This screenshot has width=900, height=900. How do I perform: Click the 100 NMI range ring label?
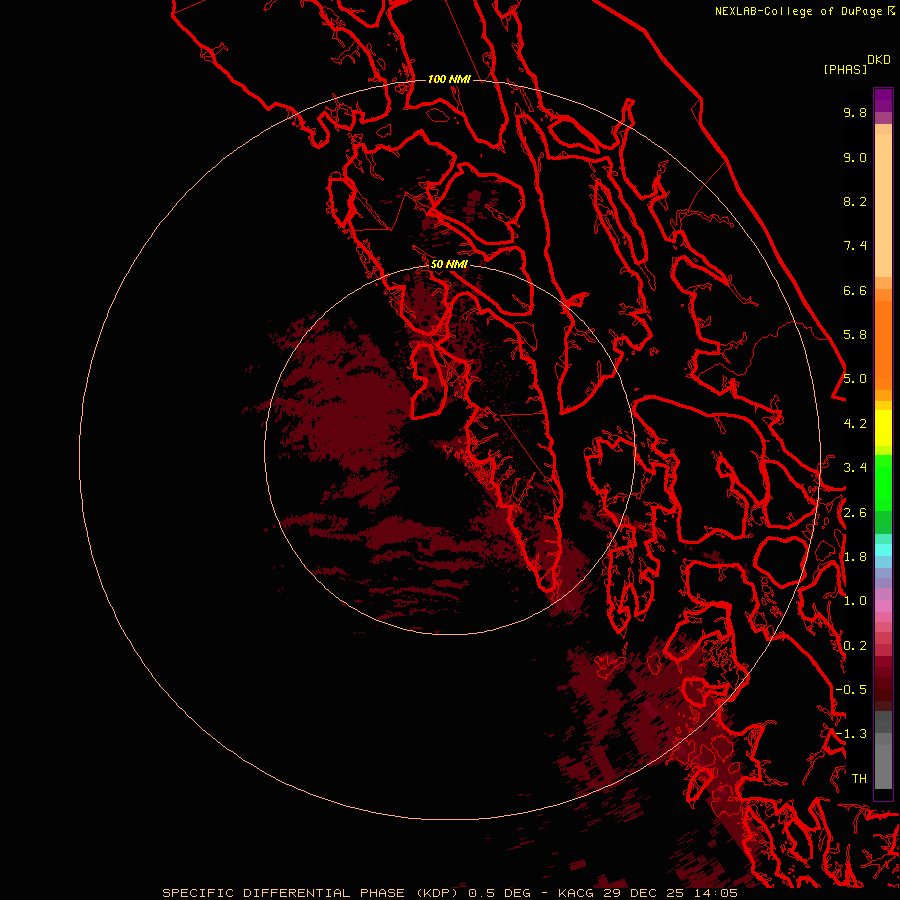point(449,79)
